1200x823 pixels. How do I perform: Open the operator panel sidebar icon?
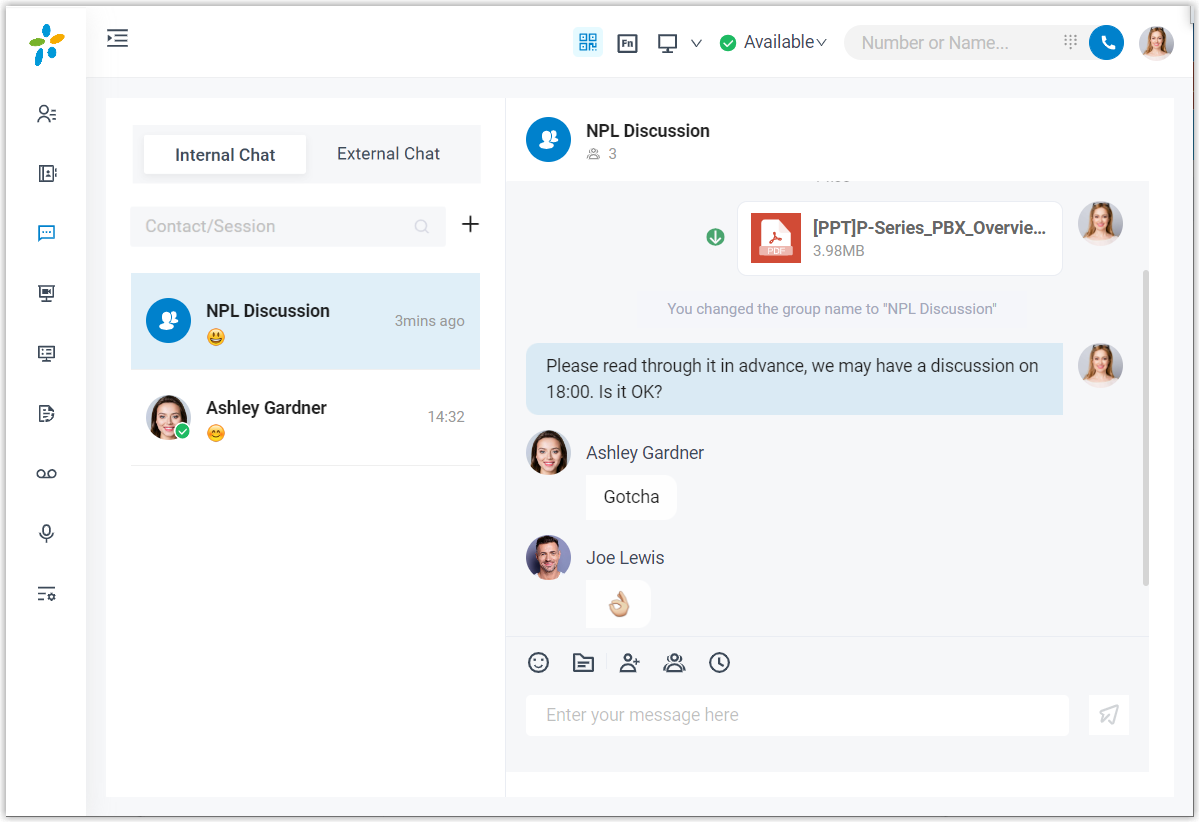[x=46, y=354]
